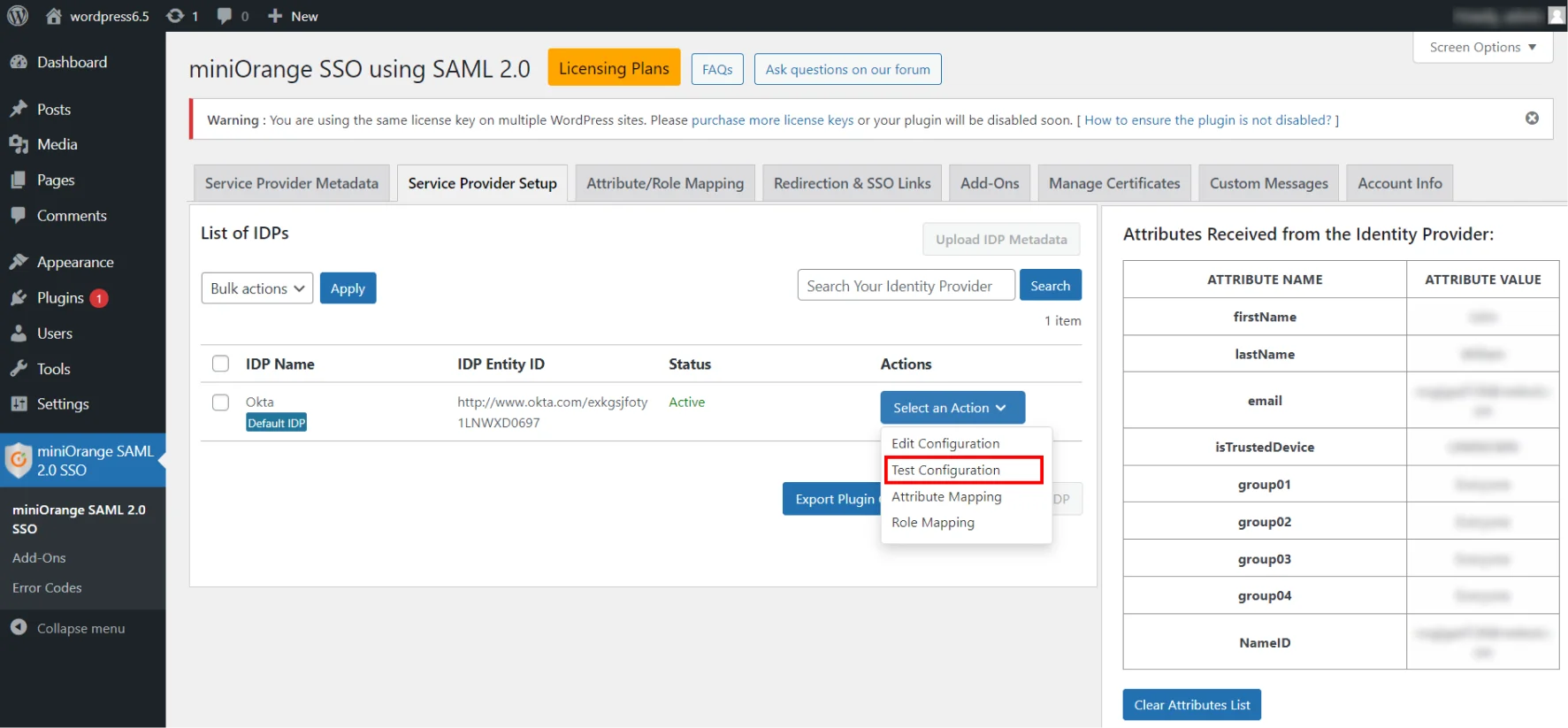Click the Plugins update count badge

click(x=99, y=299)
